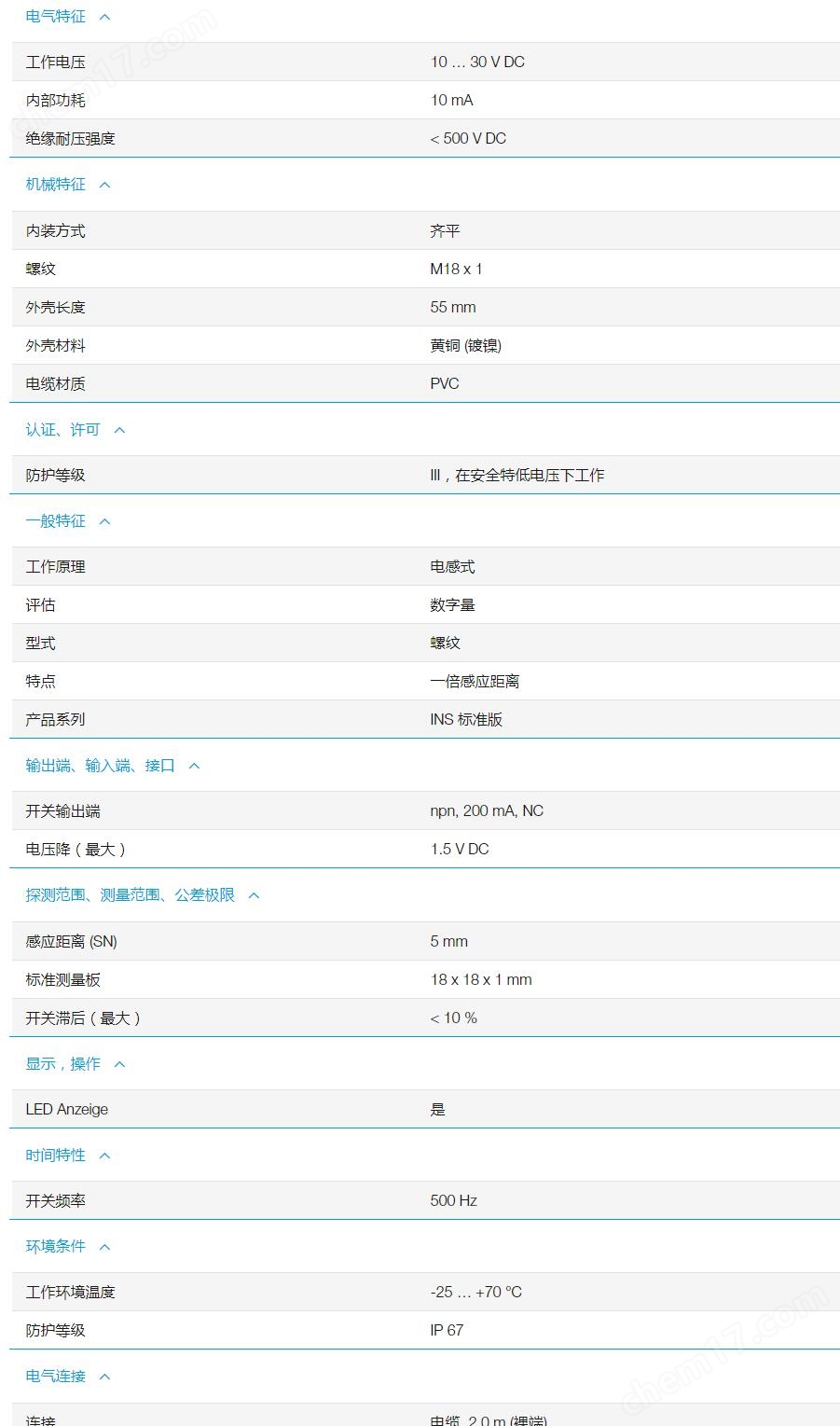840x1426 pixels.
Task: Select the value npn, 200 mA, NC
Action: 487,811
